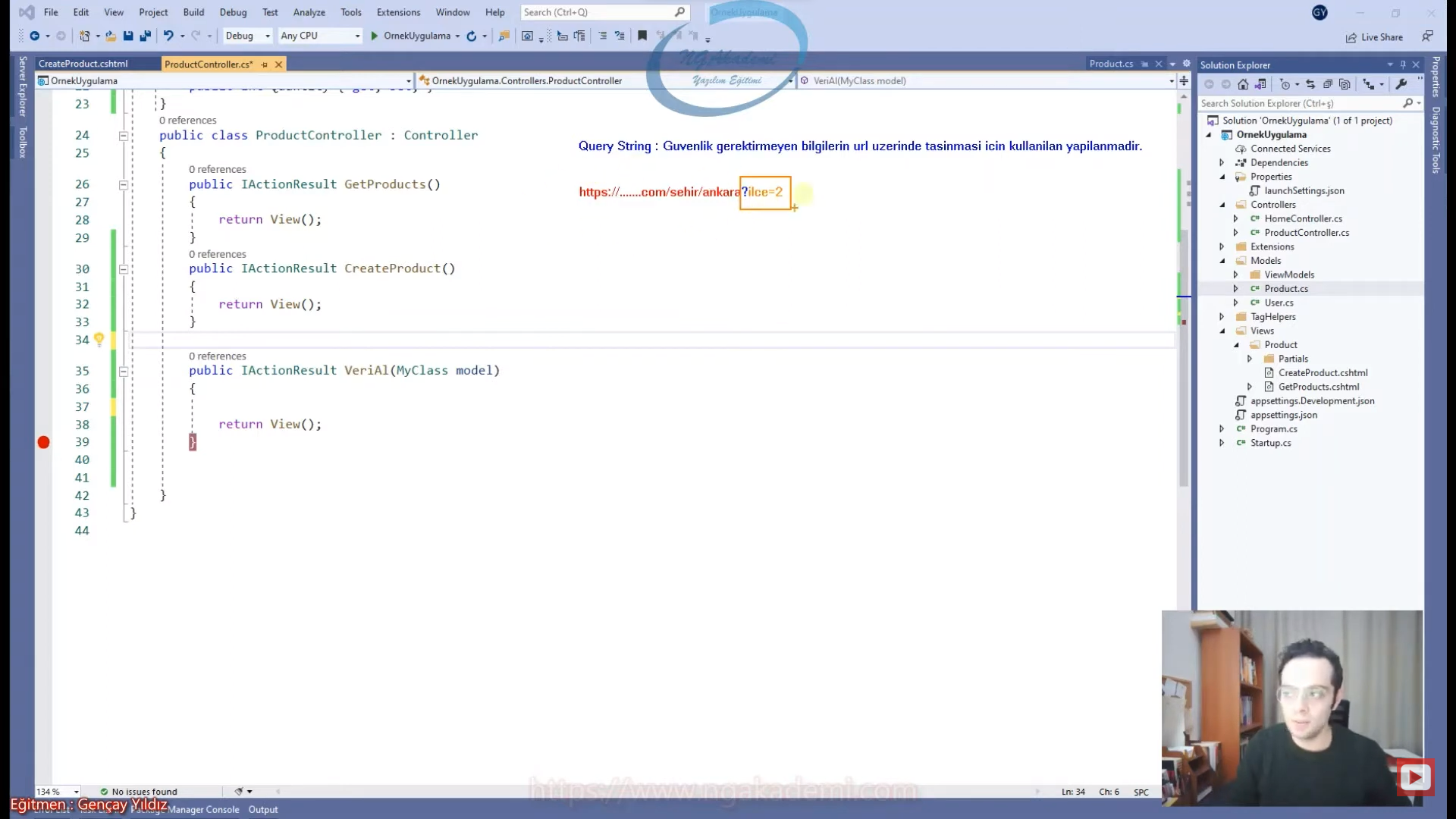This screenshot has height=819, width=1456.
Task: Switch Solution Explorer views icon
Action: point(1260,84)
